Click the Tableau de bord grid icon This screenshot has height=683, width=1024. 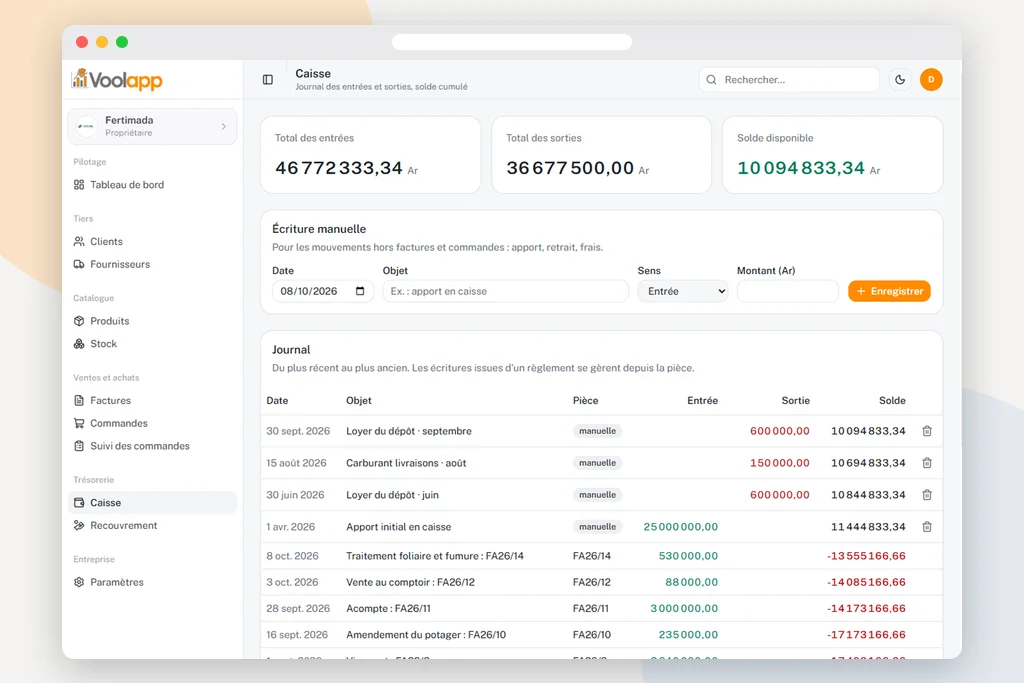pyautogui.click(x=79, y=185)
